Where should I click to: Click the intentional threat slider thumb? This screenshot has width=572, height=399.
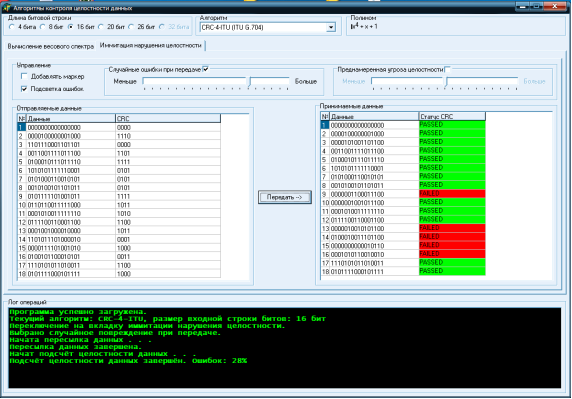446,82
